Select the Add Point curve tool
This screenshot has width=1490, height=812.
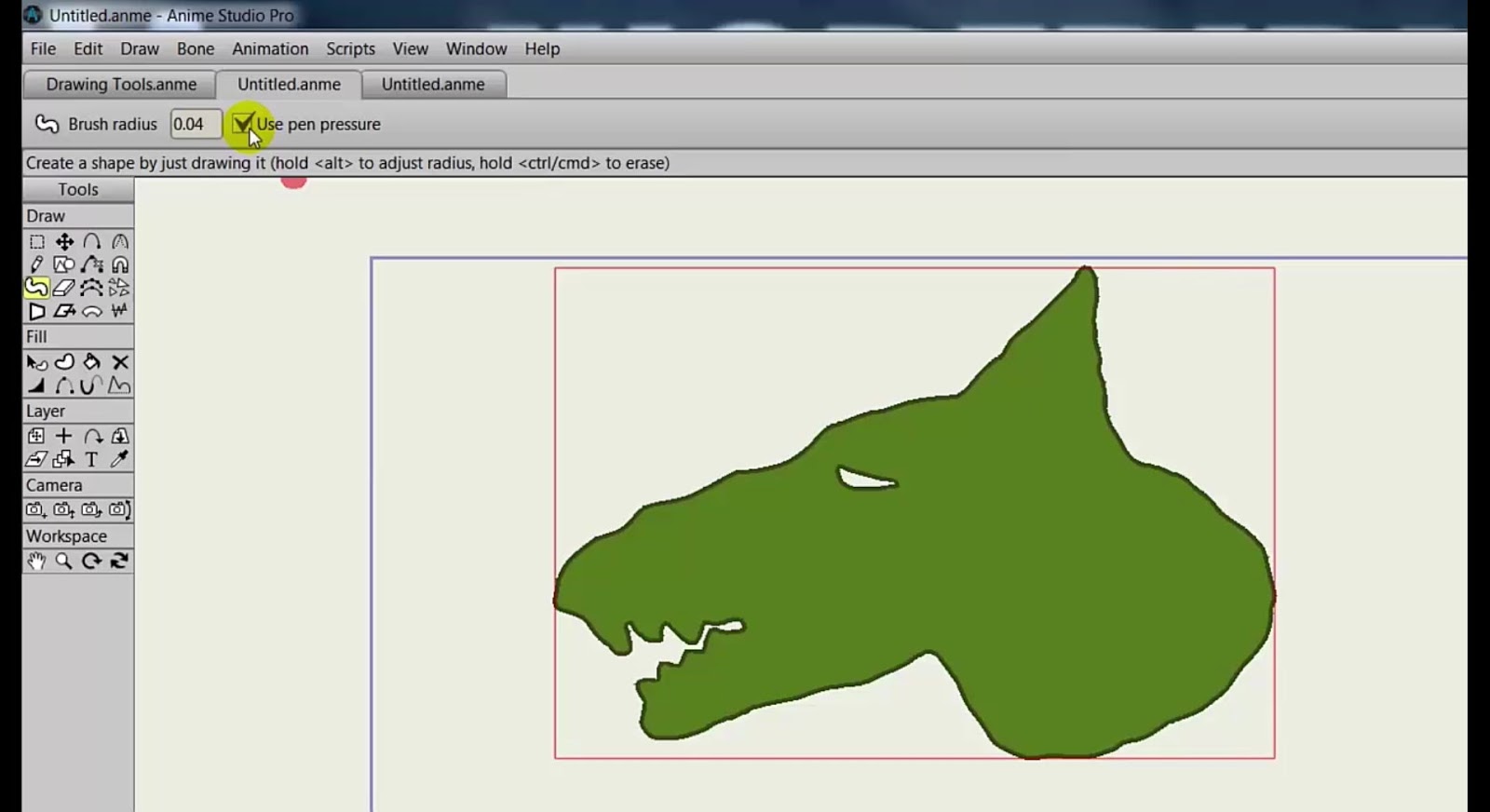point(92,265)
